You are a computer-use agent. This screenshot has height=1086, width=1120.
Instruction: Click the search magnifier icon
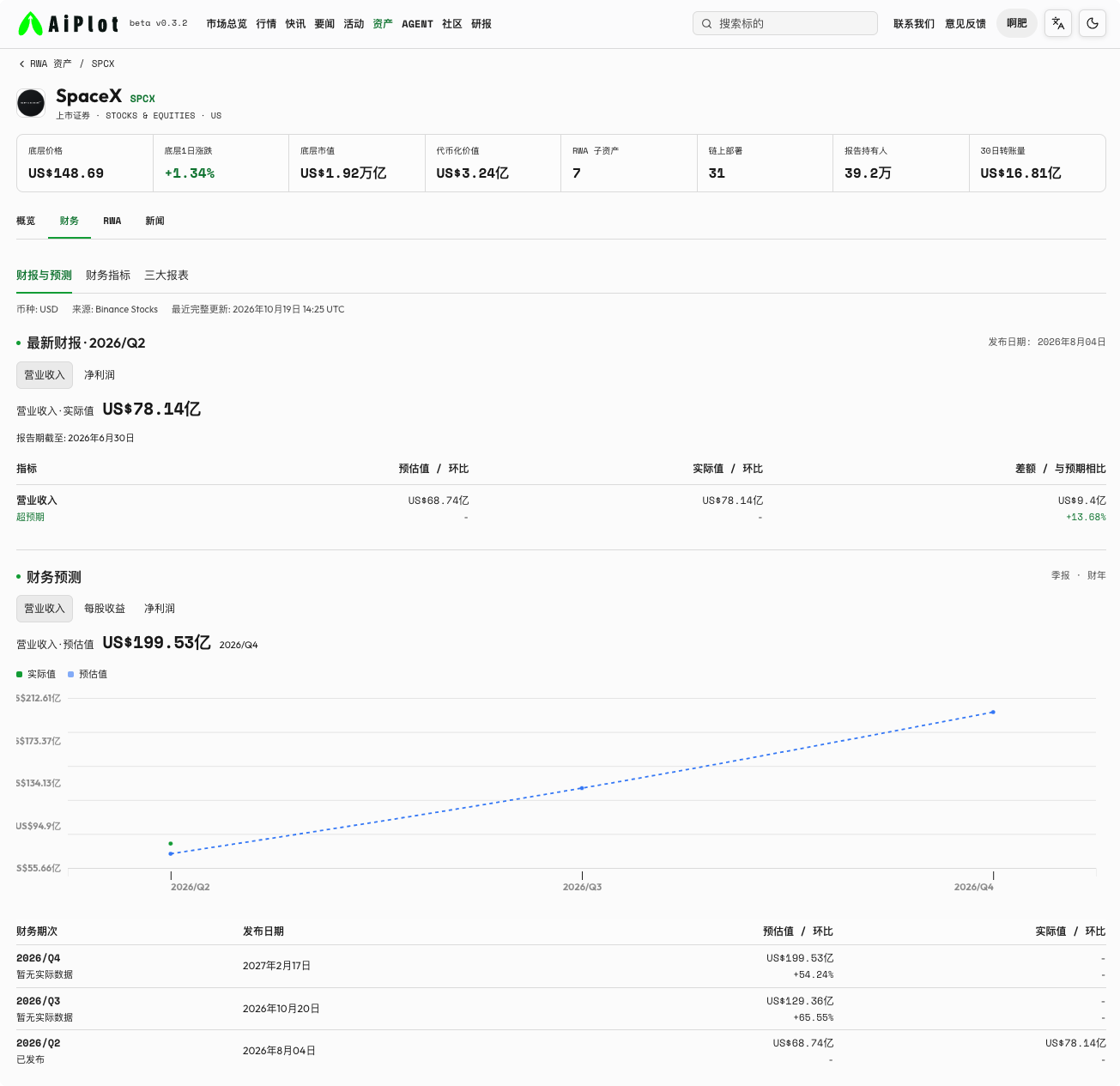click(707, 24)
